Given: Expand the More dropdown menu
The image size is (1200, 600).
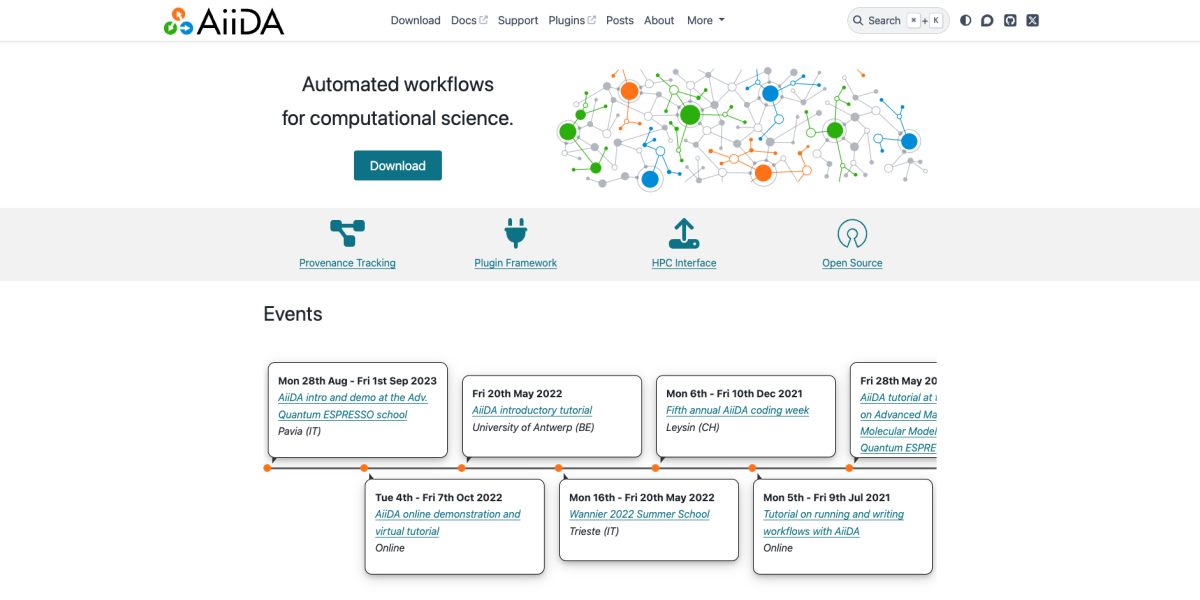Looking at the screenshot, I should coord(705,20).
